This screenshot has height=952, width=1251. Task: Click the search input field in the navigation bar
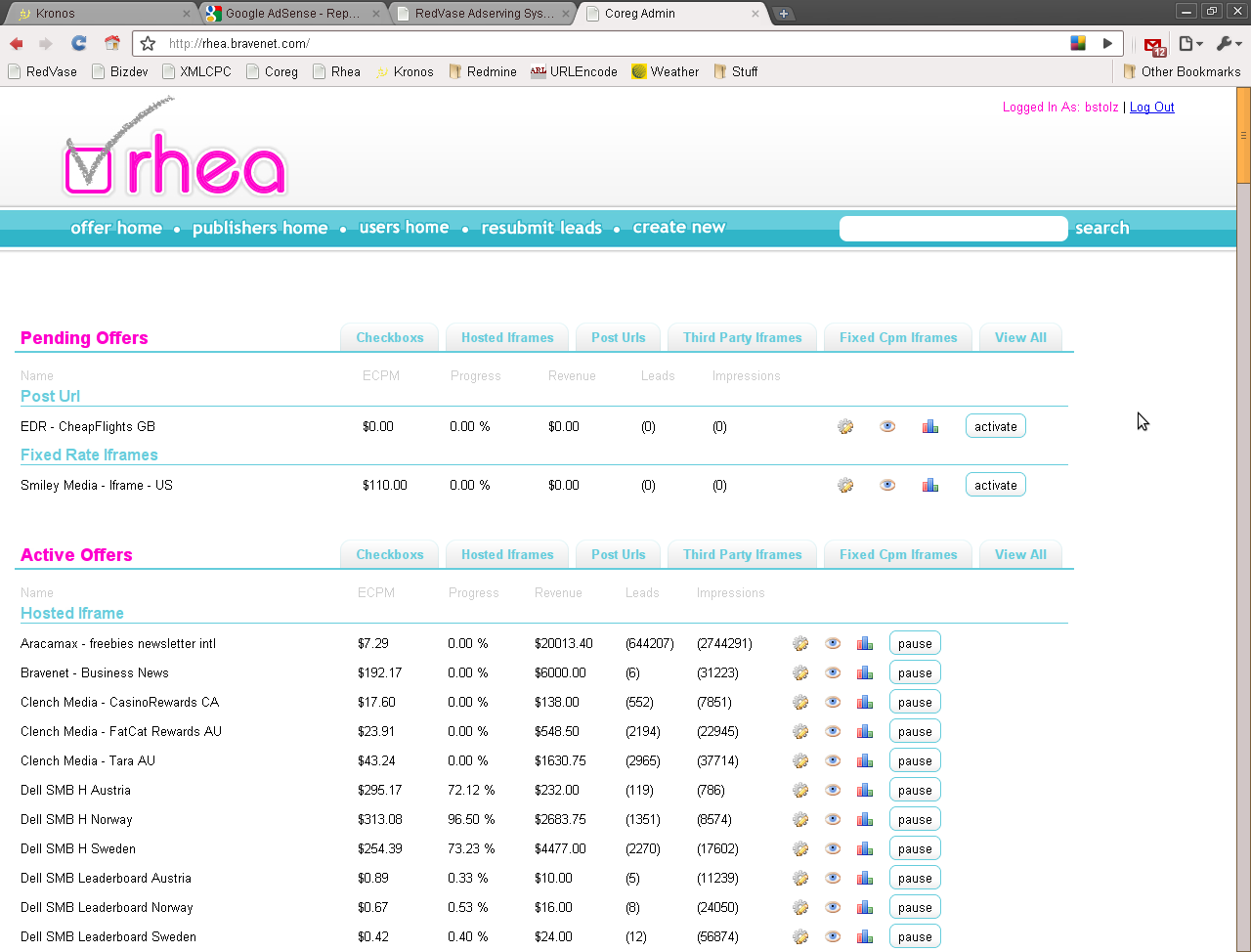point(953,229)
